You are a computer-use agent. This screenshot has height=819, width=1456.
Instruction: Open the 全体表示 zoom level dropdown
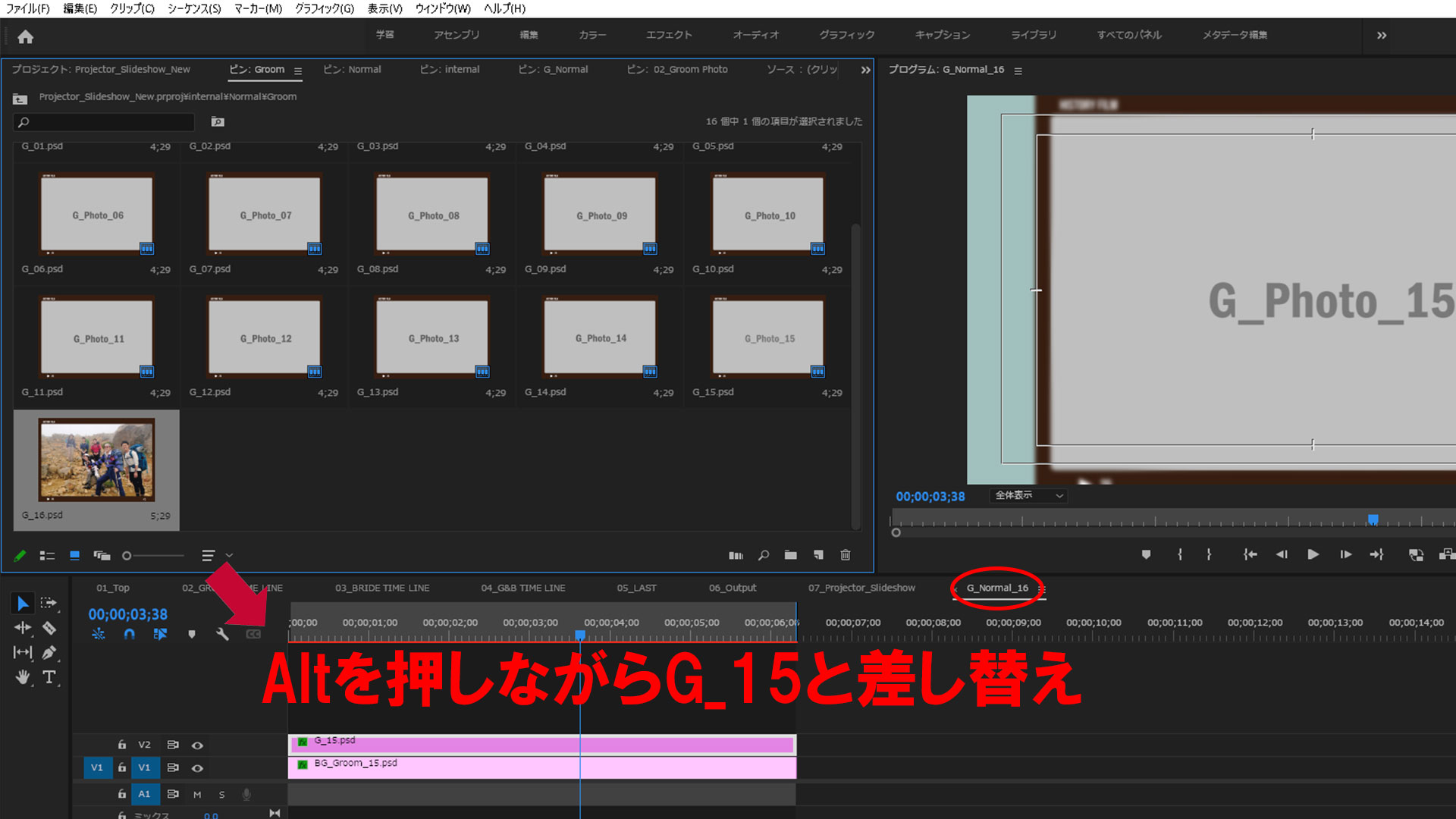pos(1028,495)
